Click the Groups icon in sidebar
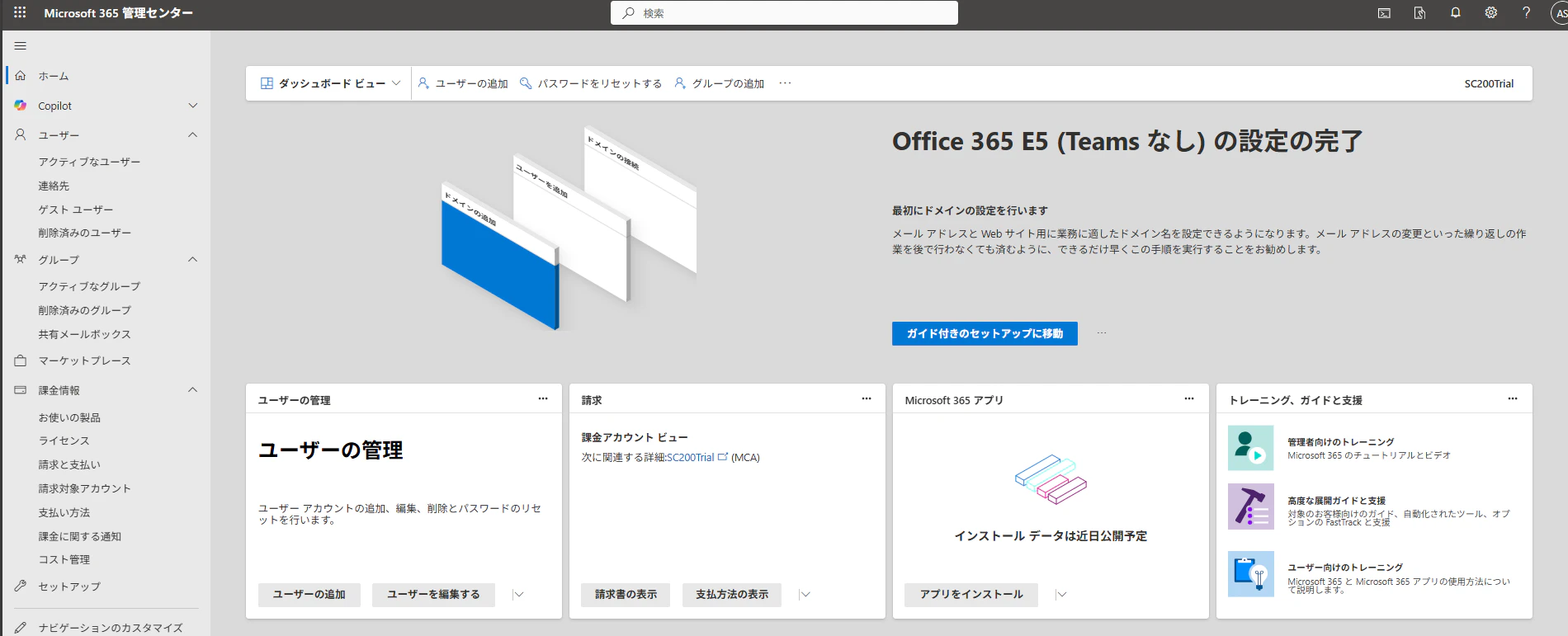Image resolution: width=1568 pixels, height=636 pixels. 21,259
